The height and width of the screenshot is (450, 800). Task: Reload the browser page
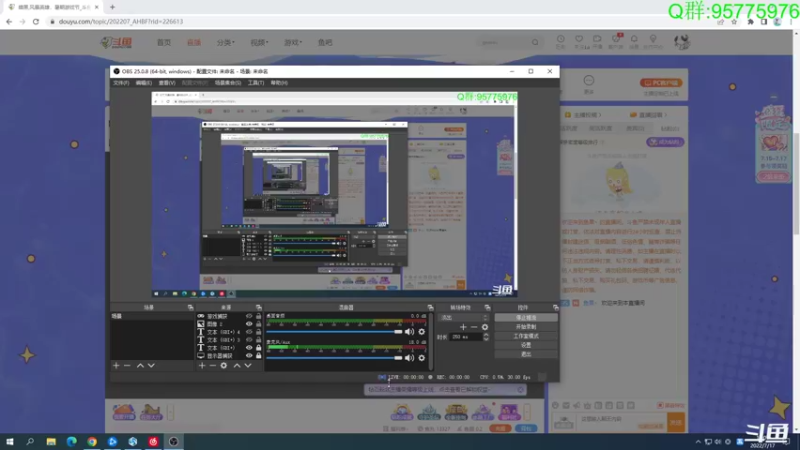point(36,21)
